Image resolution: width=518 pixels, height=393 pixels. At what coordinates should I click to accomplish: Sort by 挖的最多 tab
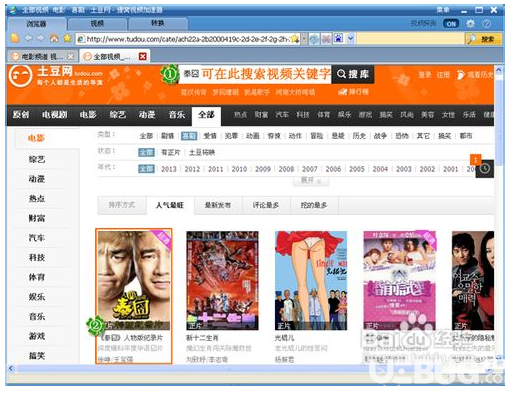(314, 205)
